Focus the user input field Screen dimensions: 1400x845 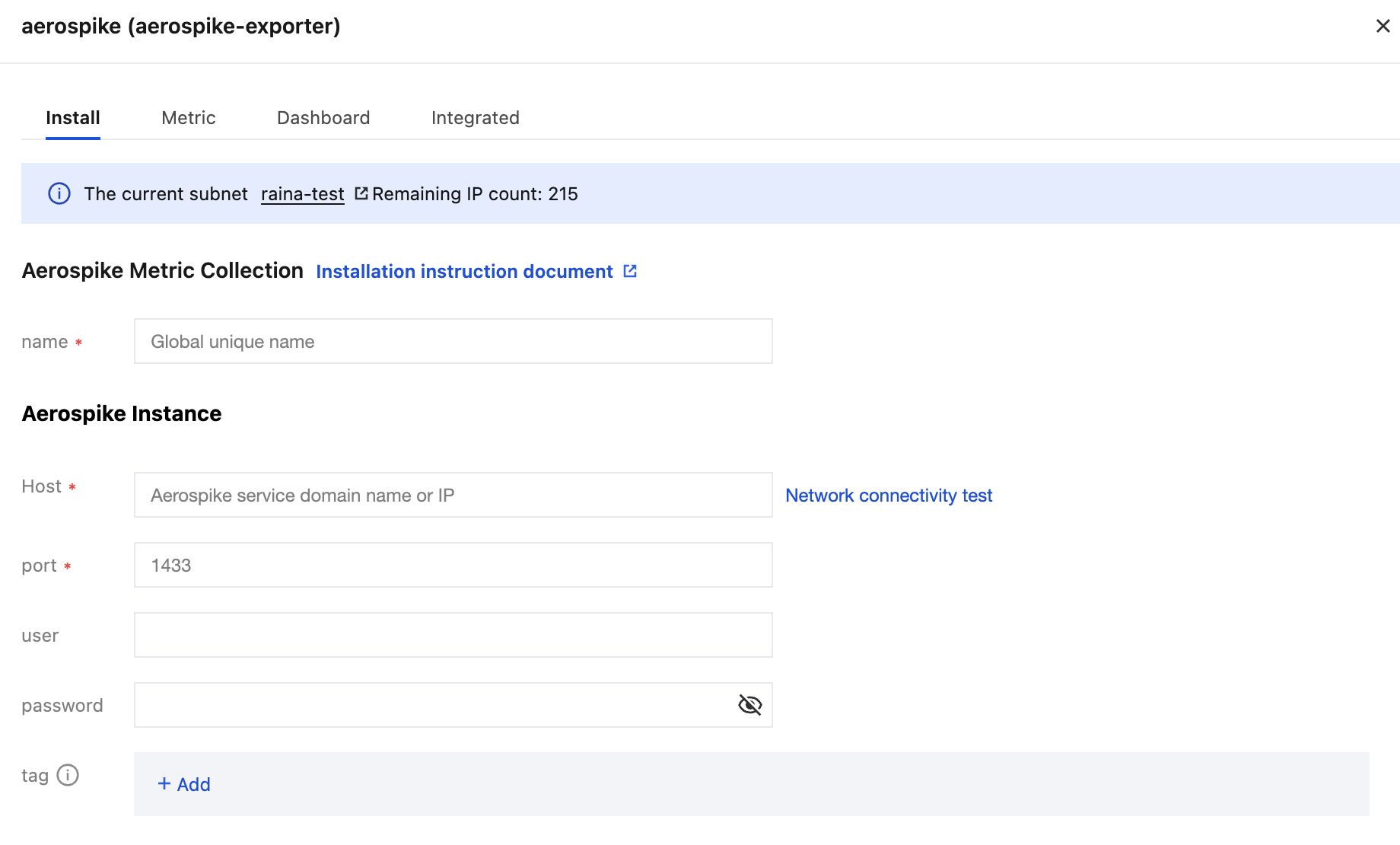453,636
